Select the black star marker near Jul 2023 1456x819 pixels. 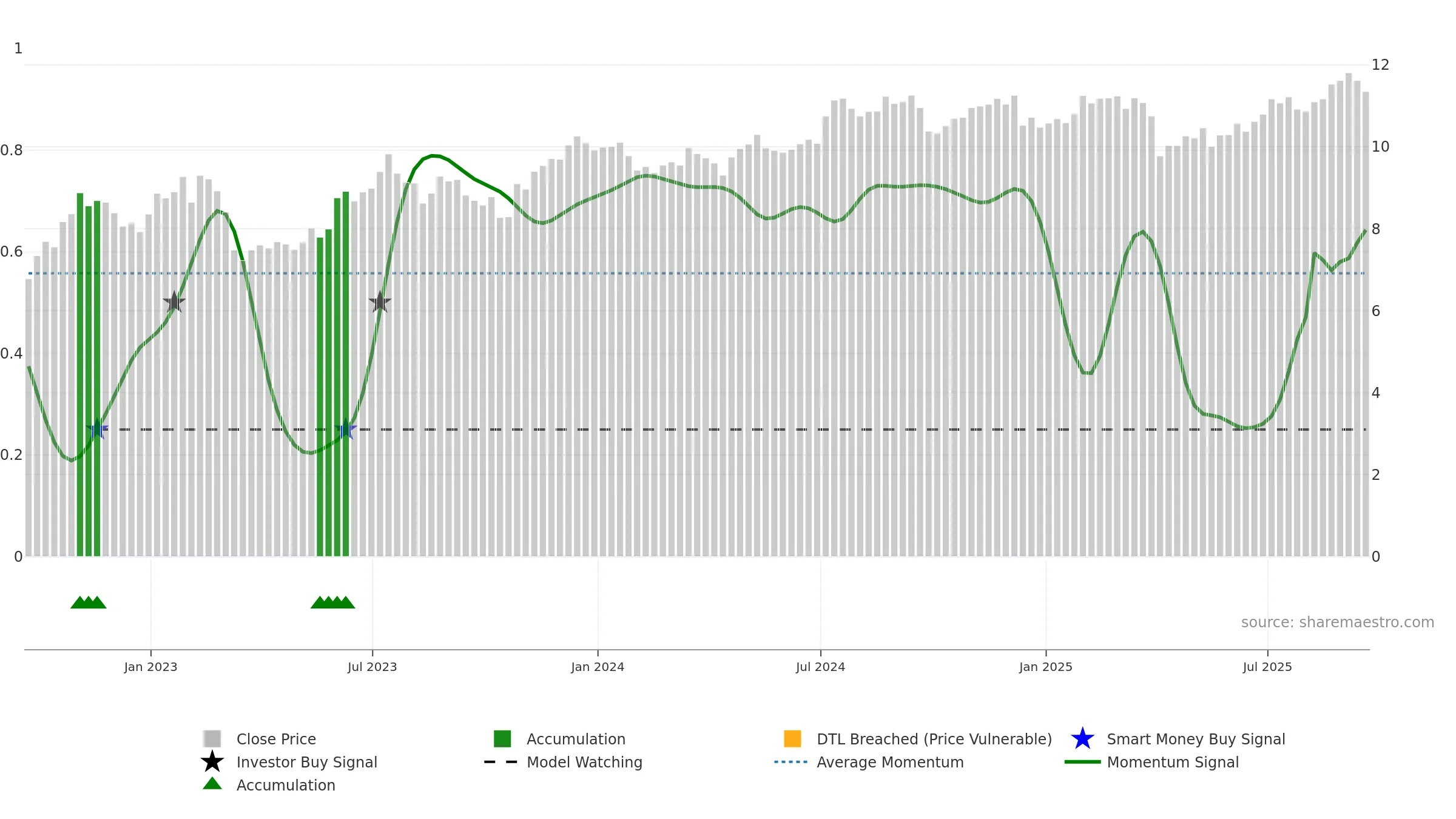[380, 302]
